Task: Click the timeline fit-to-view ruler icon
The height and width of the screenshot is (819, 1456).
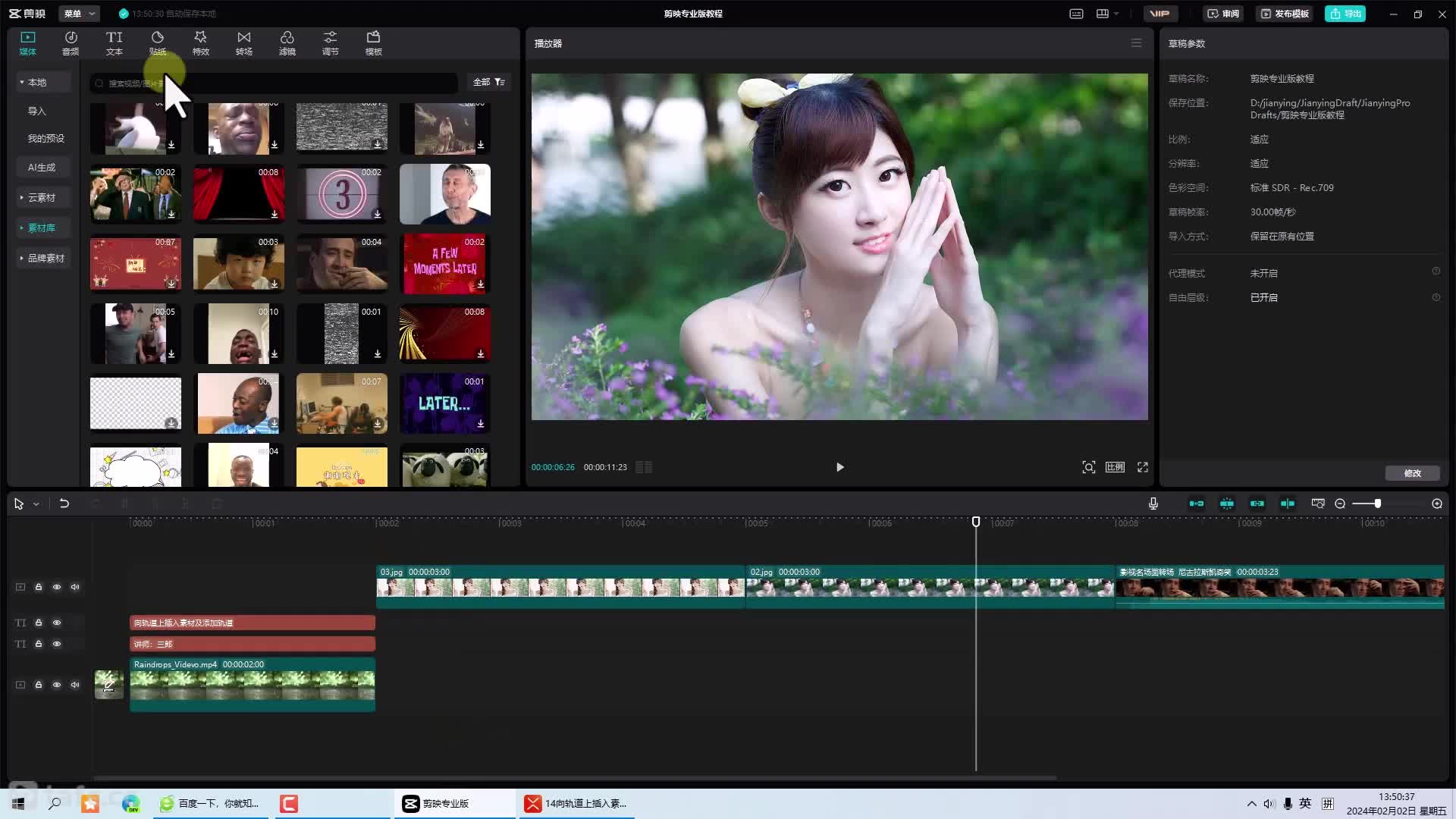Action: [1318, 504]
